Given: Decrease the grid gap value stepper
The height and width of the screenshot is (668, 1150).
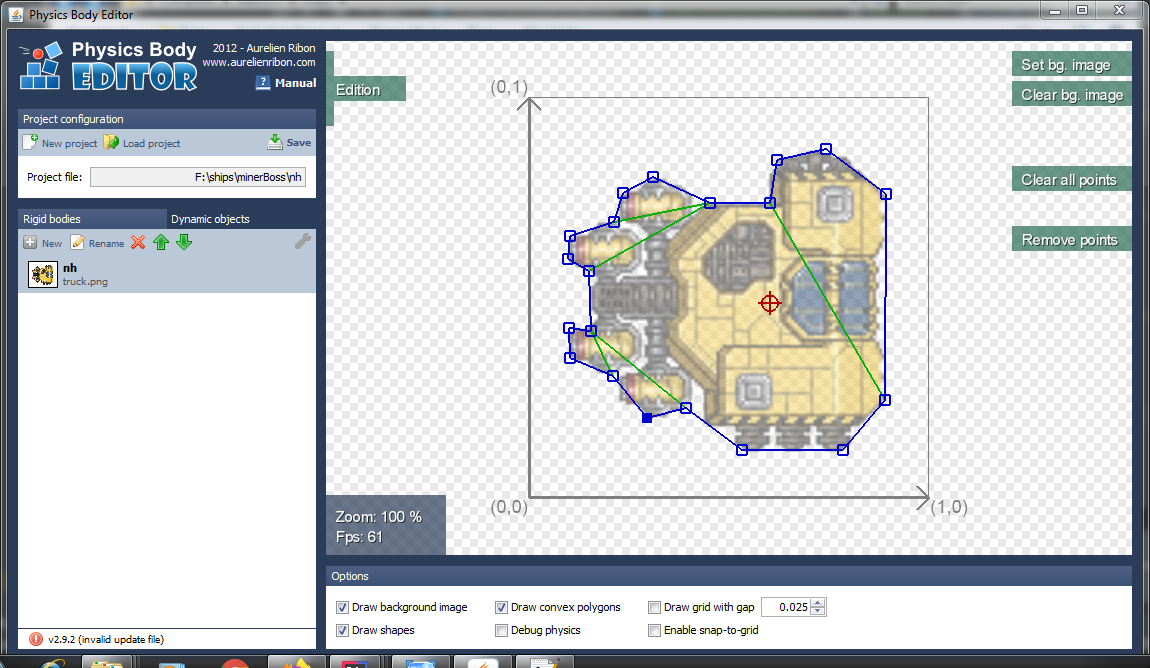Looking at the screenshot, I should pos(818,612).
